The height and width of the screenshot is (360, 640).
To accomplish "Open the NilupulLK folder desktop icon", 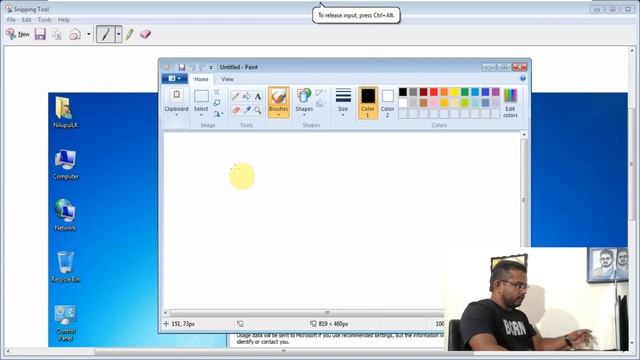I will tap(65, 112).
